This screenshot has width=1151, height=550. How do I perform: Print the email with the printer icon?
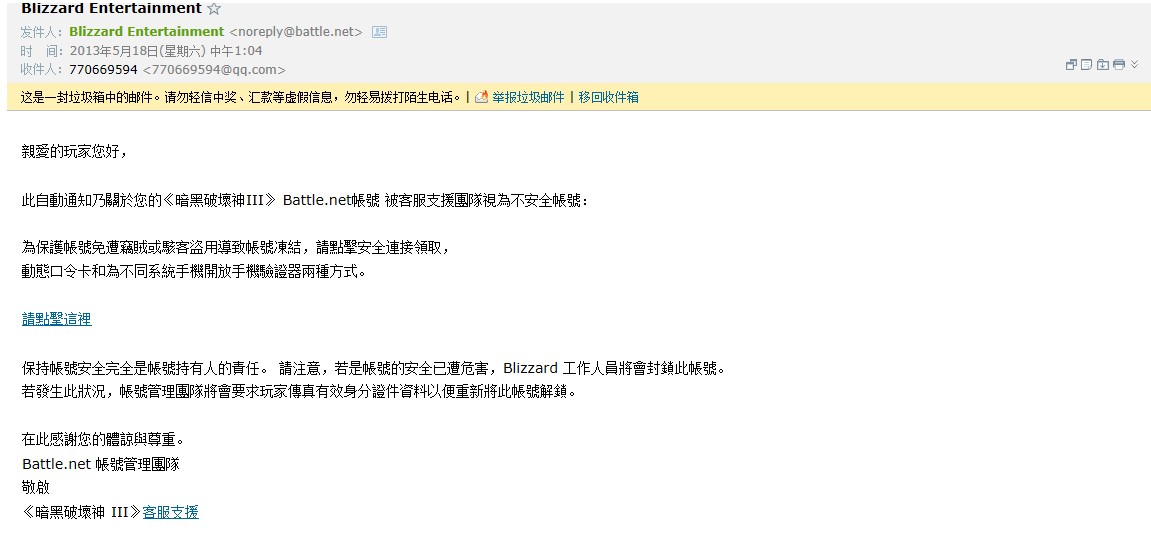[1119, 65]
